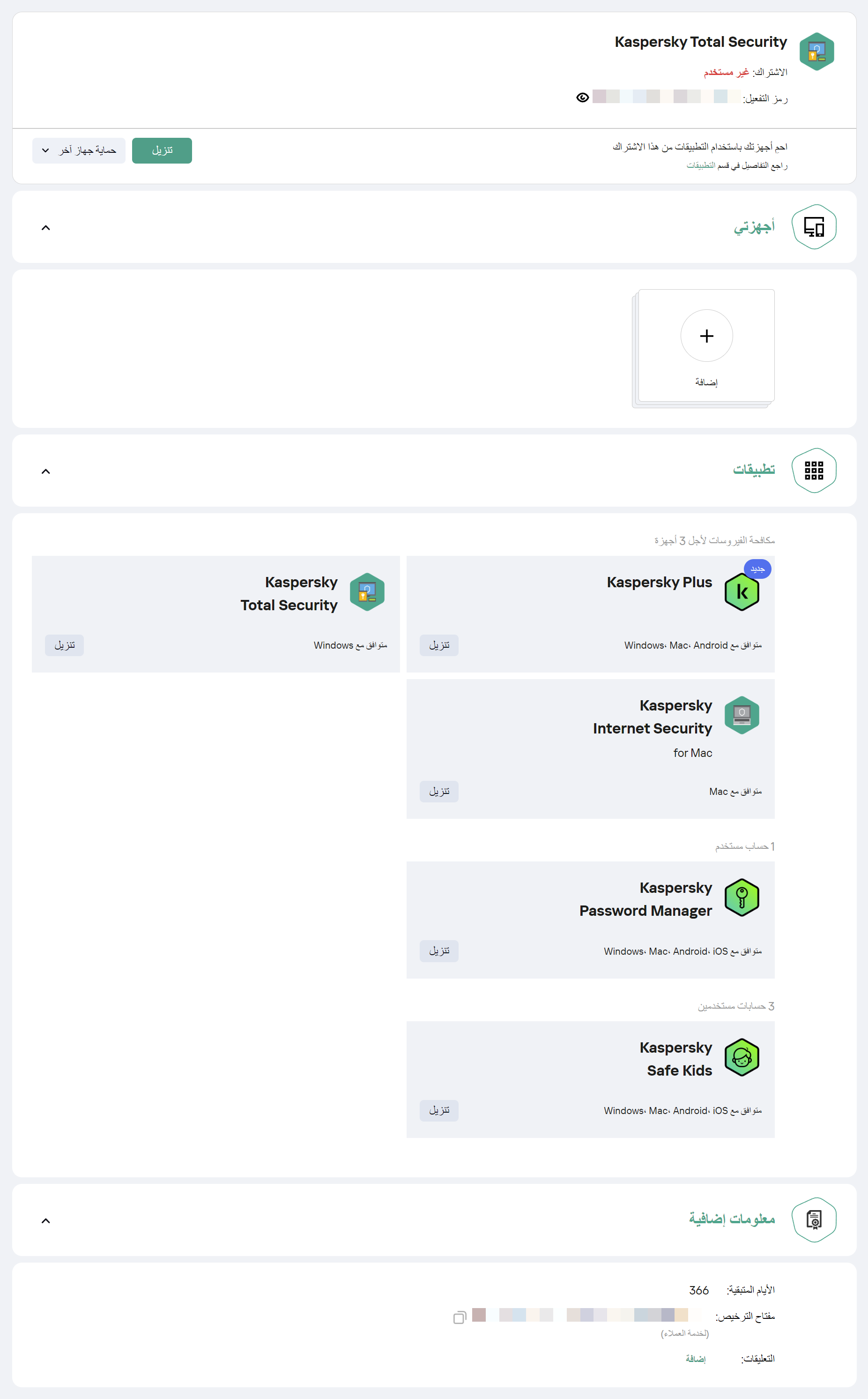
Task: Collapse the 'تطبيقات' applications section
Action: pyautogui.click(x=46, y=471)
